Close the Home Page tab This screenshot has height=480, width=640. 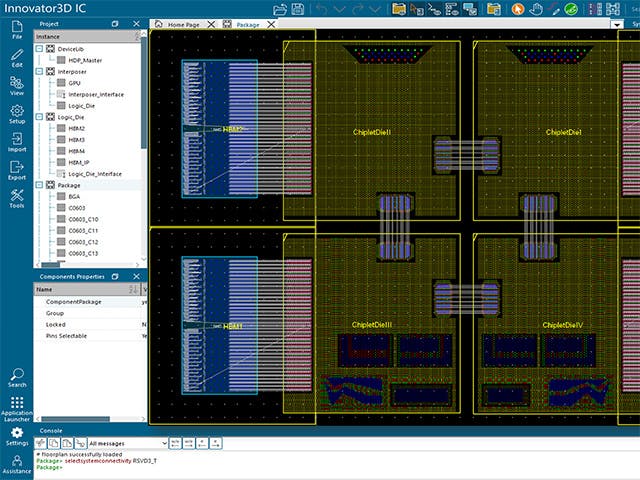211,24
